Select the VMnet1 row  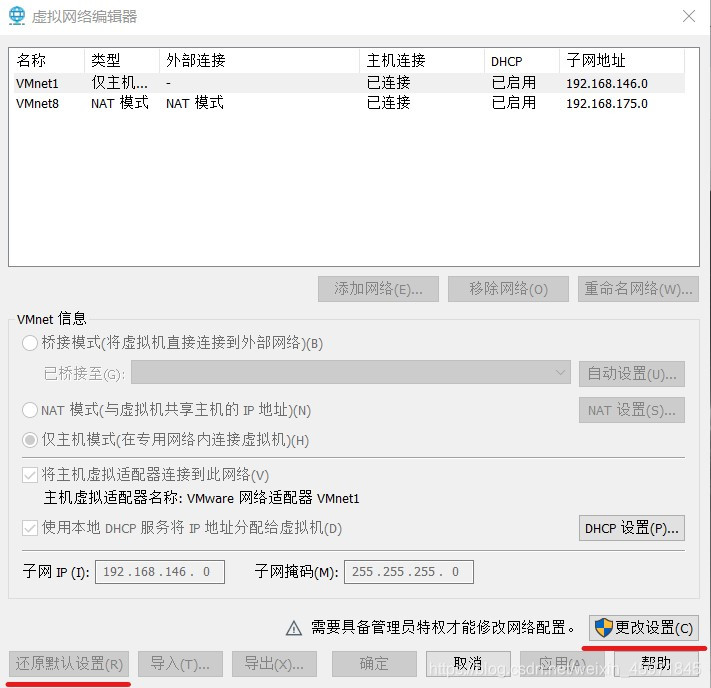tap(349, 83)
